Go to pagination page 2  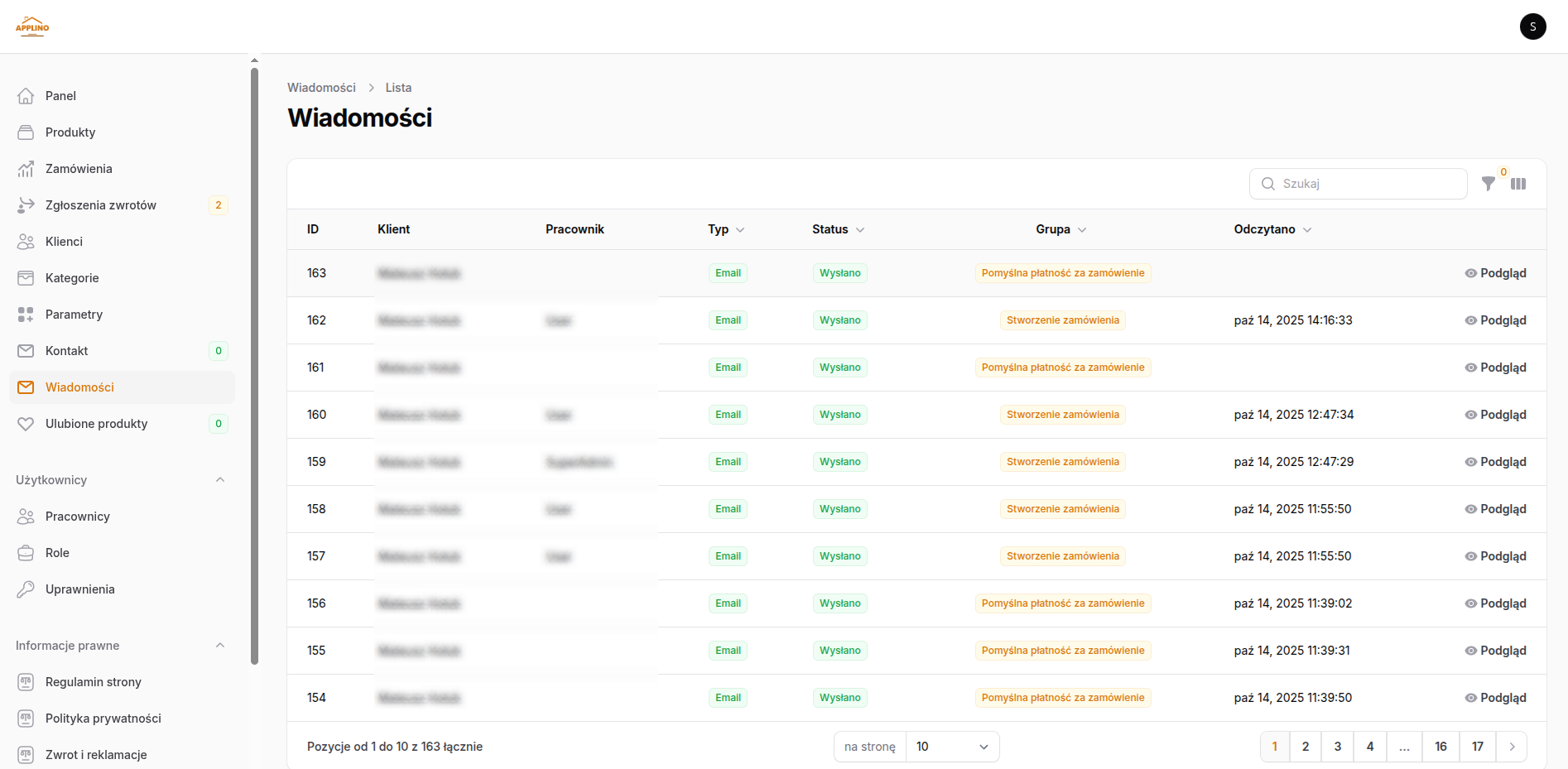1306,747
